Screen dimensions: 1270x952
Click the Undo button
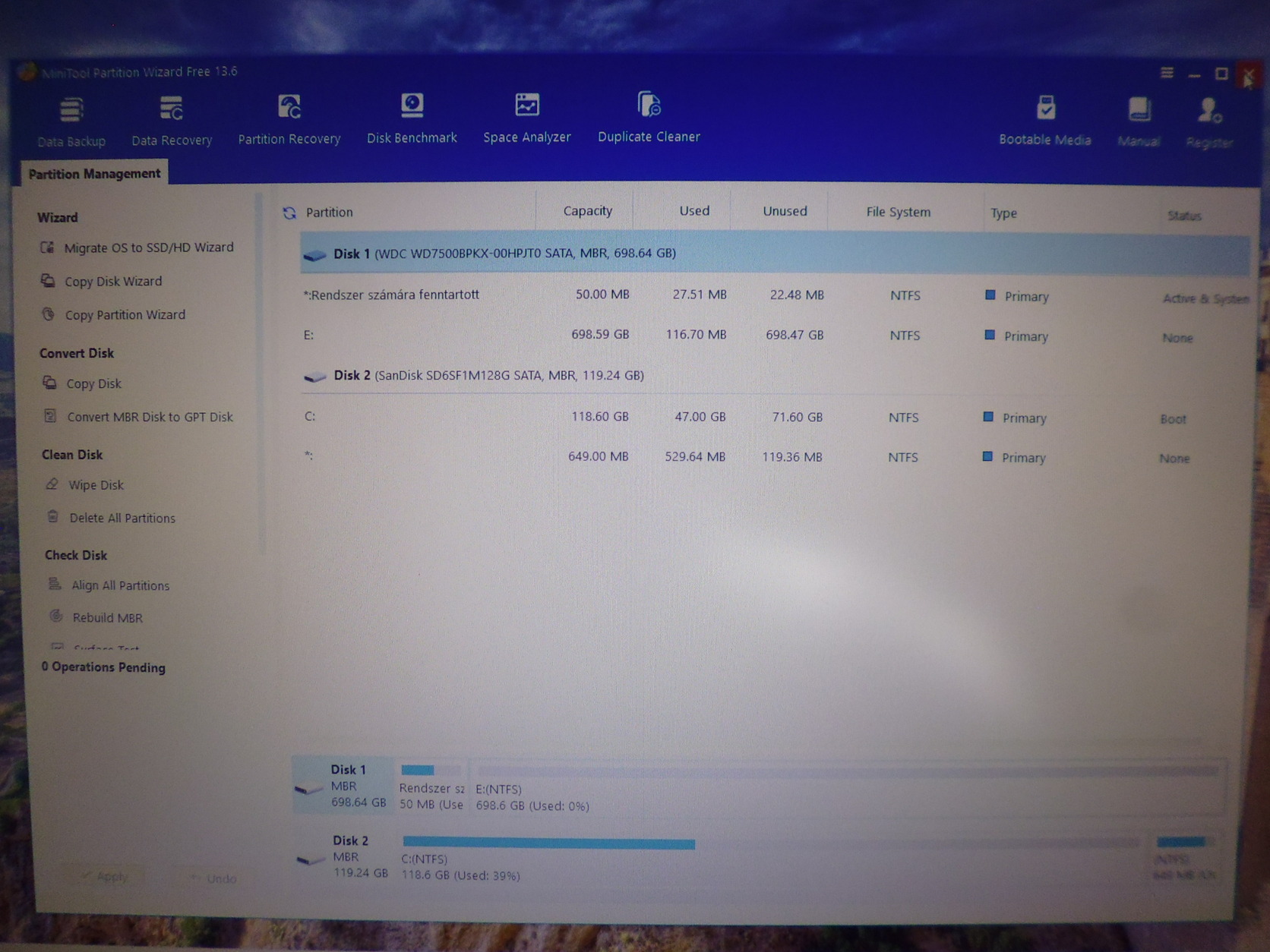coord(214,878)
